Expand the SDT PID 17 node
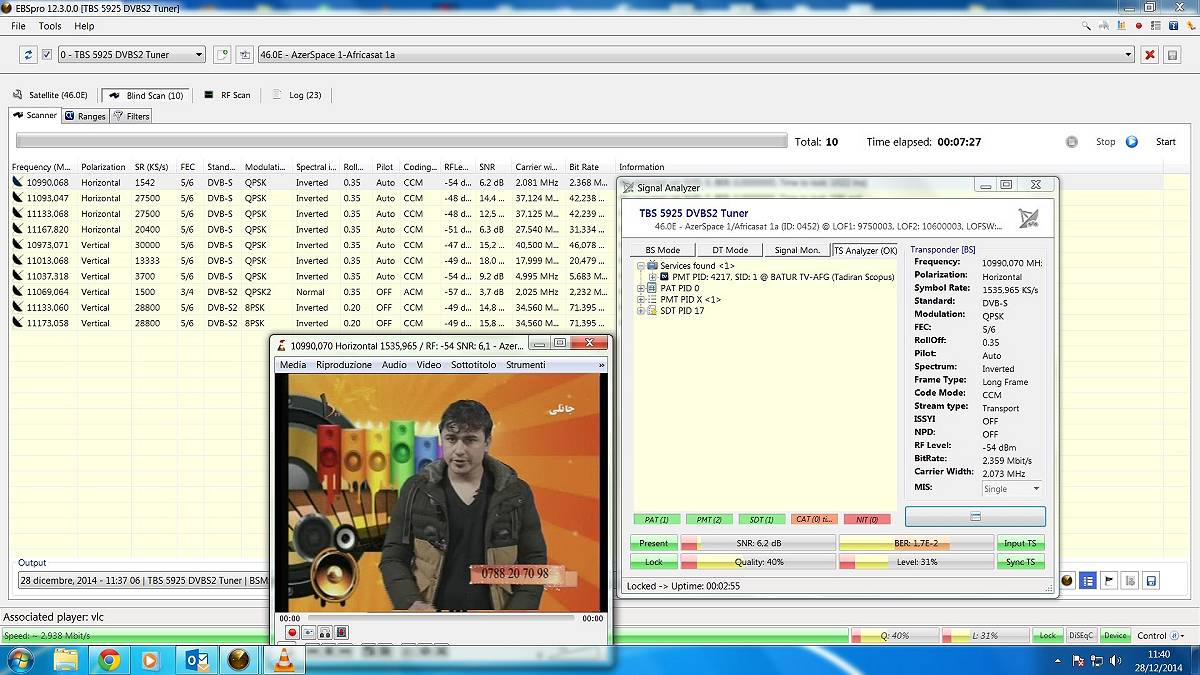The width and height of the screenshot is (1200, 675). (x=639, y=311)
